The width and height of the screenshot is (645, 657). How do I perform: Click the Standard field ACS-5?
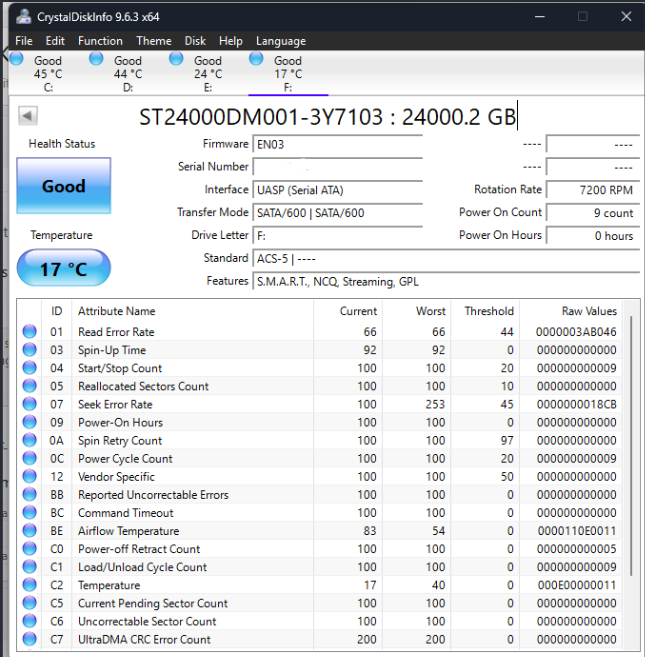click(446, 259)
